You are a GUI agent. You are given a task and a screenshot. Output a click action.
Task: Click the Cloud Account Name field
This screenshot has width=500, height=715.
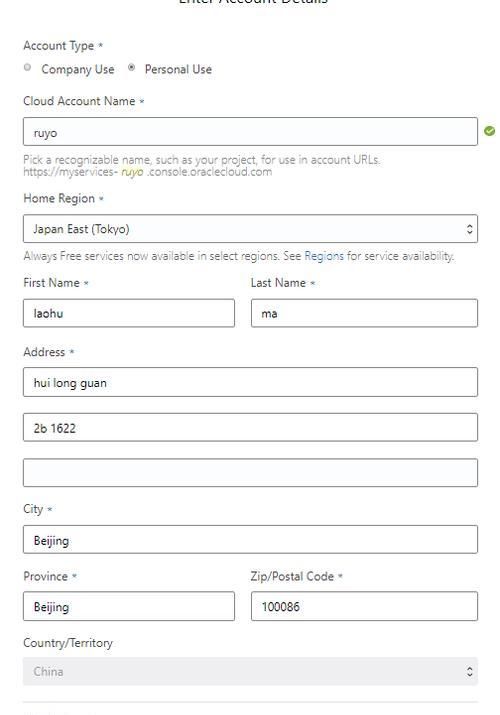tap(250, 132)
